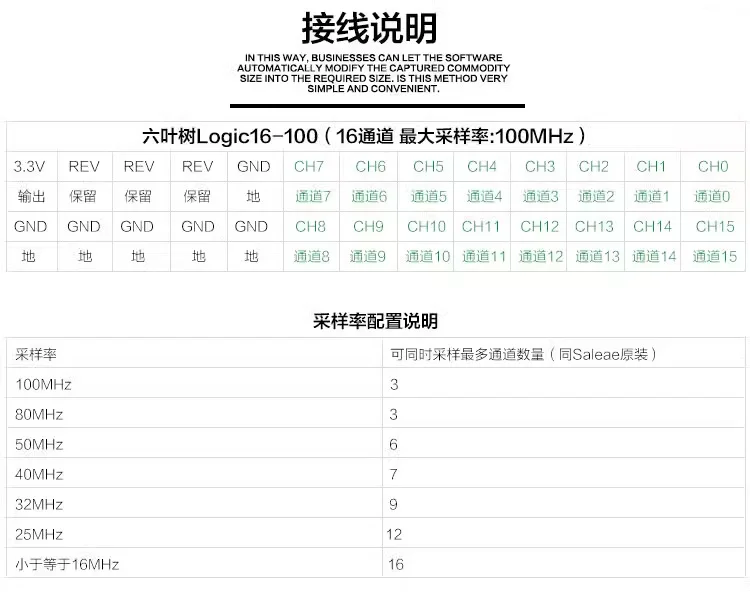The width and height of the screenshot is (750, 606).
Task: Click the '输出' cell
Action: tap(32, 196)
